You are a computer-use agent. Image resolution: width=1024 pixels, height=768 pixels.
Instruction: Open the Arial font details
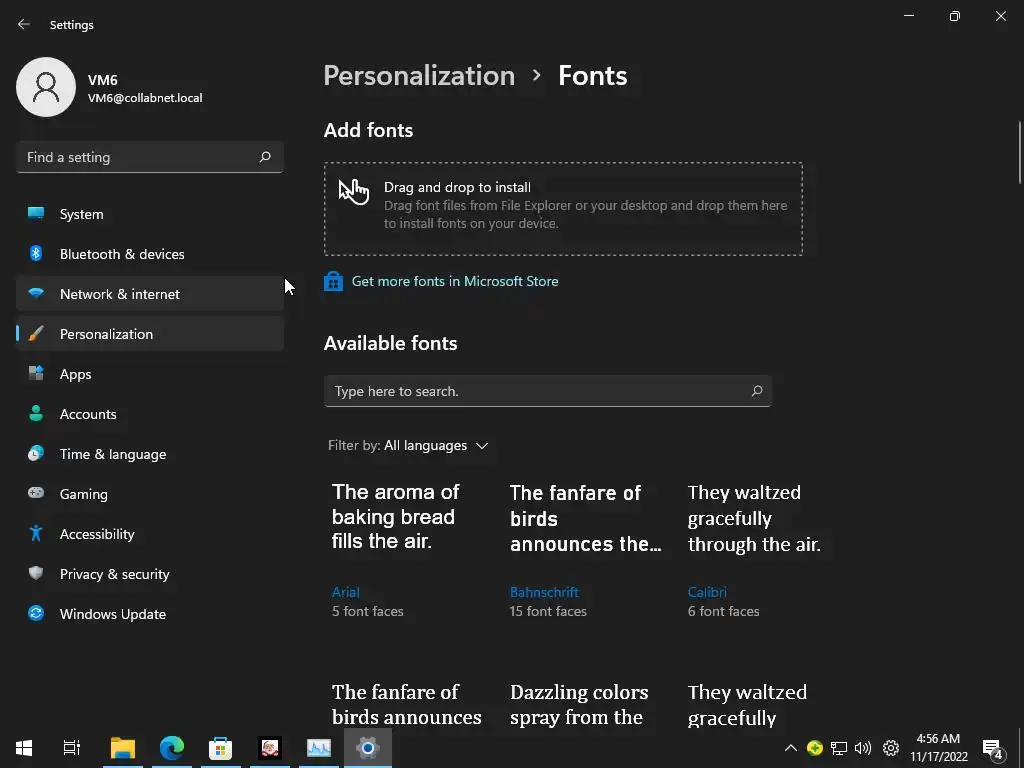(x=345, y=592)
